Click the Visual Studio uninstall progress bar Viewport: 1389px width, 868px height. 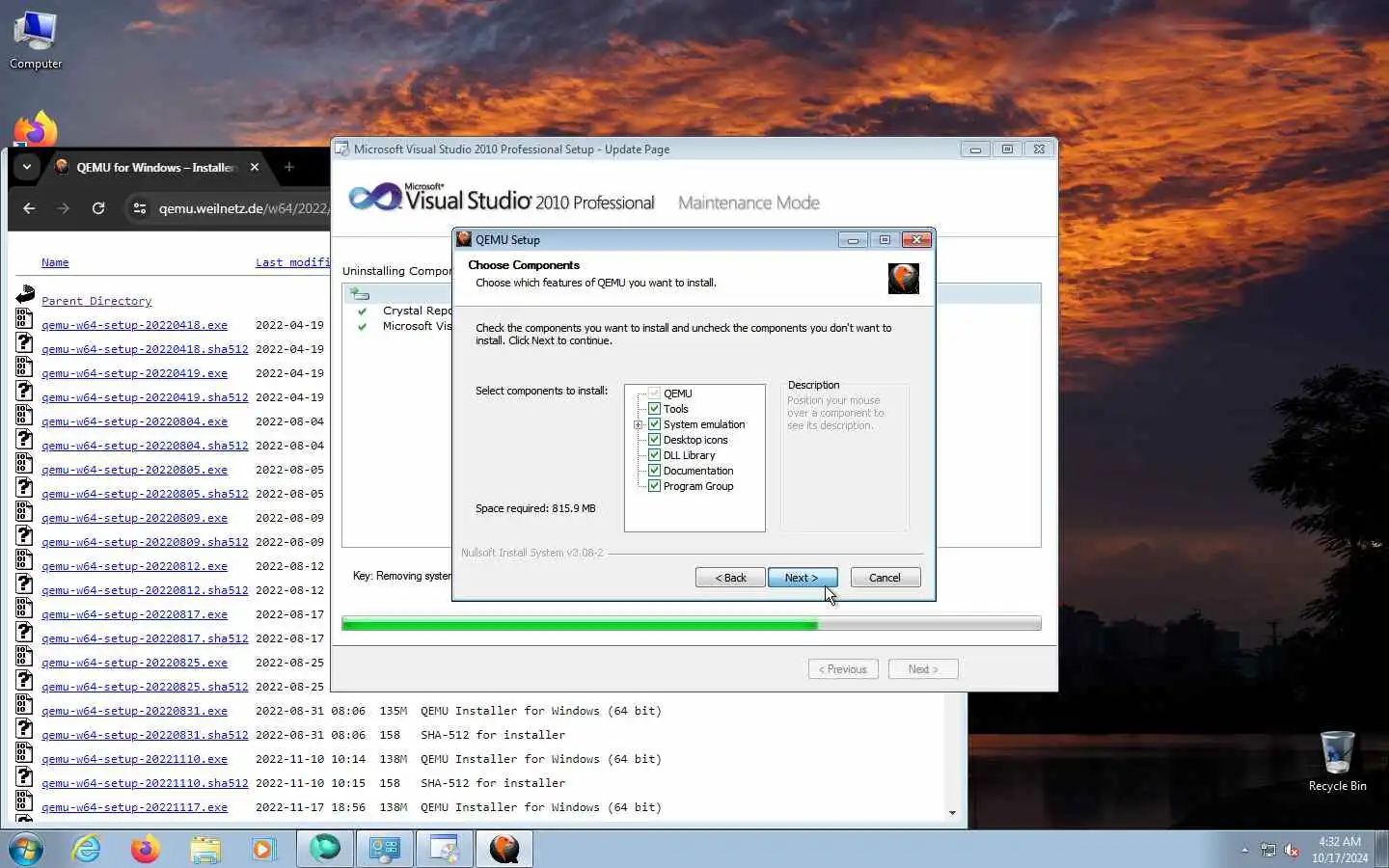pos(692,624)
